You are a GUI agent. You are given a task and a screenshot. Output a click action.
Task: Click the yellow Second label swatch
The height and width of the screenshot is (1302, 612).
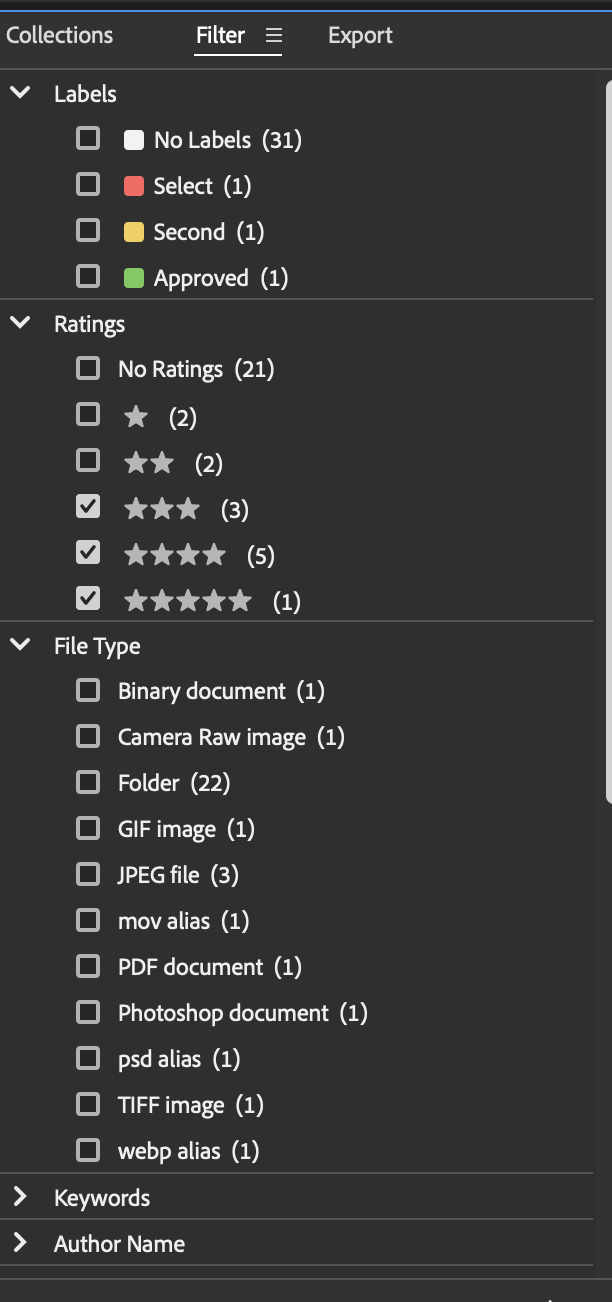click(134, 231)
